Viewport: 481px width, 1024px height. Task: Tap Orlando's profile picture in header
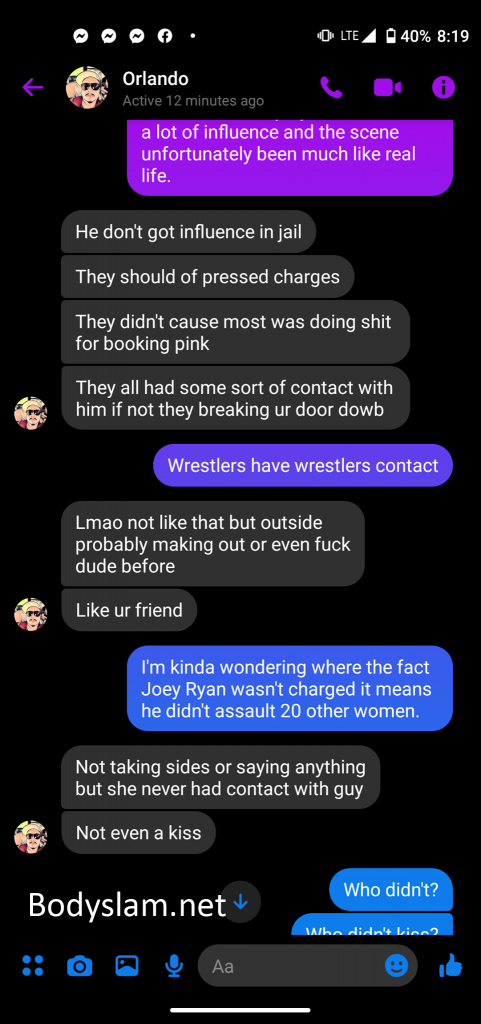[x=86, y=87]
